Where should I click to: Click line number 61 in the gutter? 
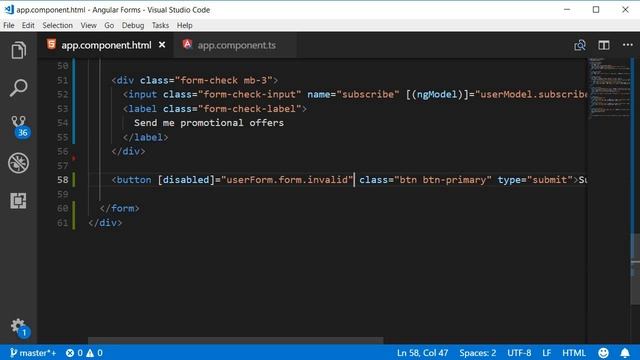point(63,222)
